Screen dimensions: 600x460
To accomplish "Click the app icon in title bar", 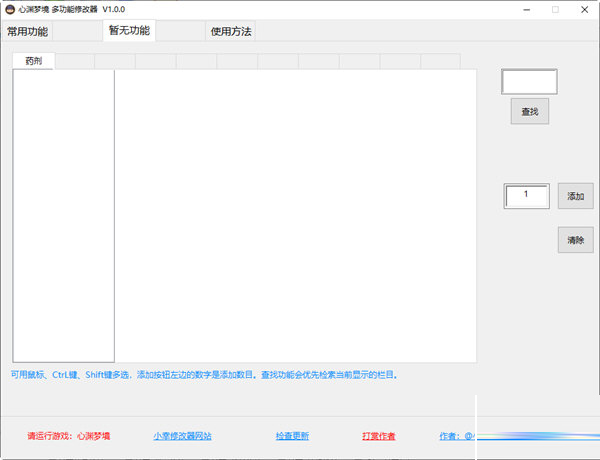I will 10,10.
